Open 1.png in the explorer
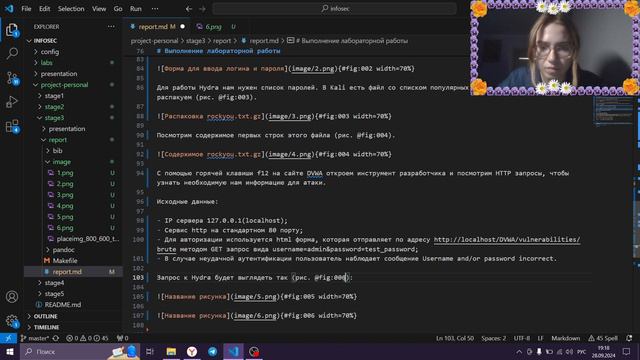Viewport: 640px width, 360px height. tap(65, 173)
